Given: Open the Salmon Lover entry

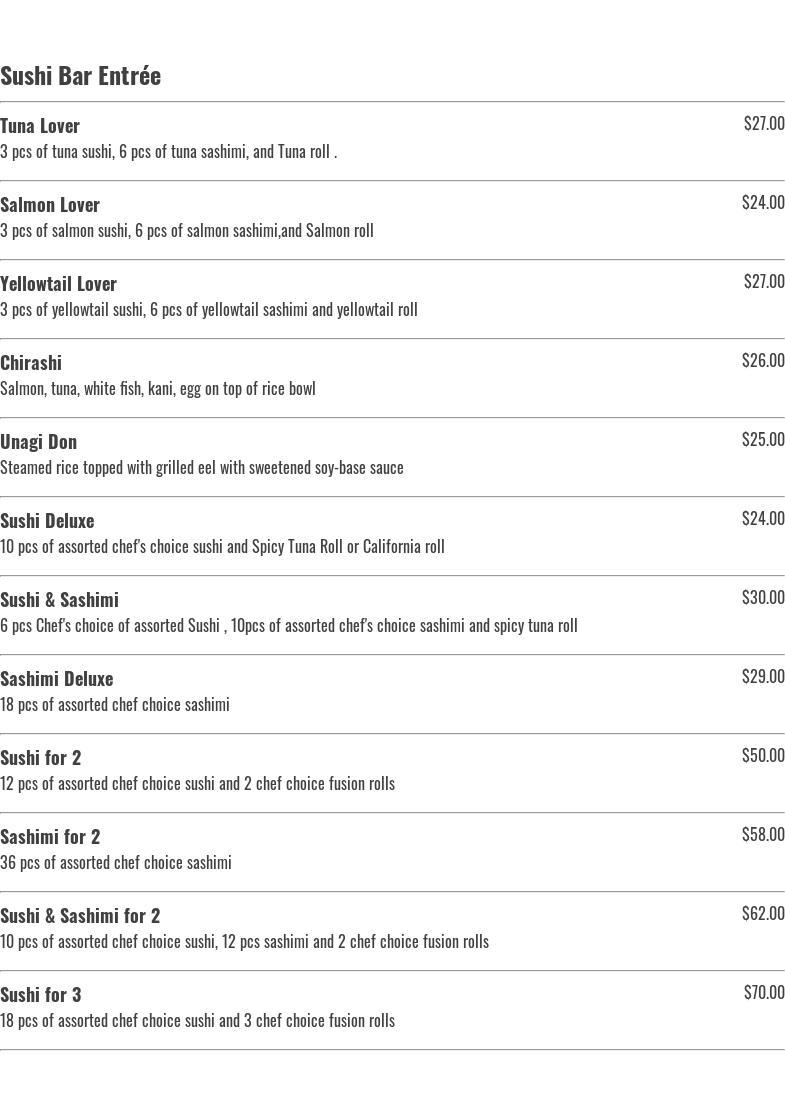Looking at the screenshot, I should click(x=50, y=205).
